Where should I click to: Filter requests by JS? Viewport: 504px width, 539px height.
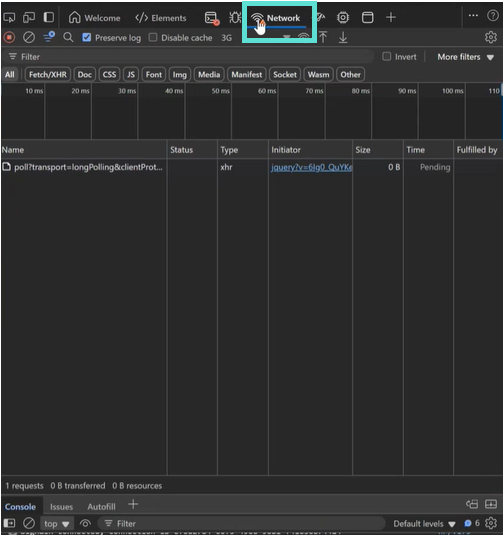point(131,74)
